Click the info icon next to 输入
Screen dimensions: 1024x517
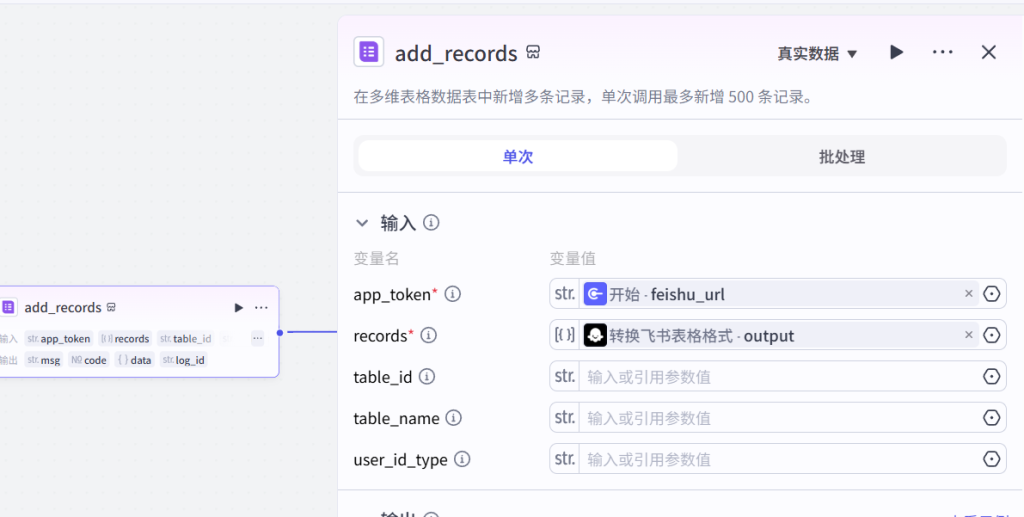(432, 223)
